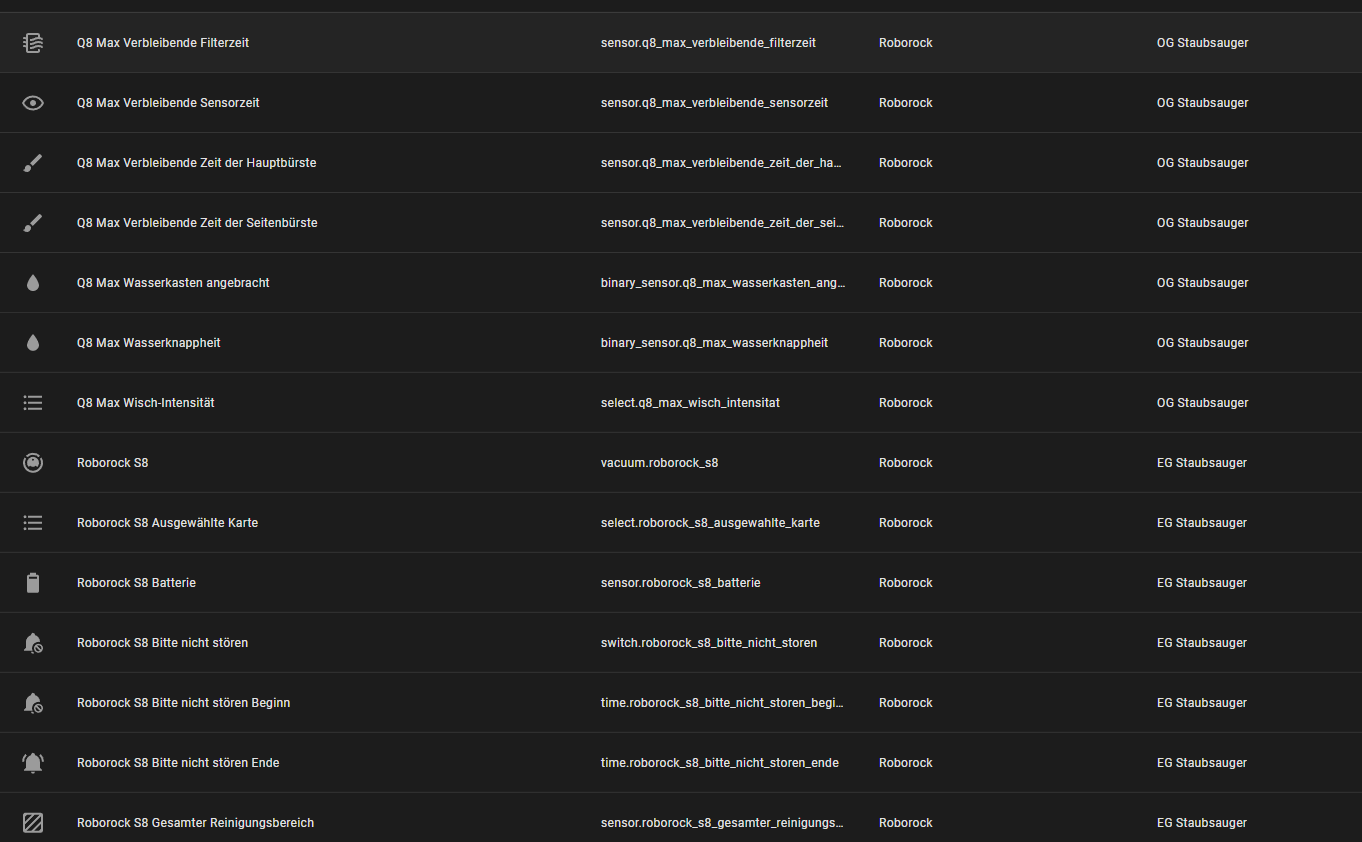Screen dimensions: 1362x842
Task: Click Roborock integration in the Verbleibende Sensorzeit row
Action: tap(906, 103)
